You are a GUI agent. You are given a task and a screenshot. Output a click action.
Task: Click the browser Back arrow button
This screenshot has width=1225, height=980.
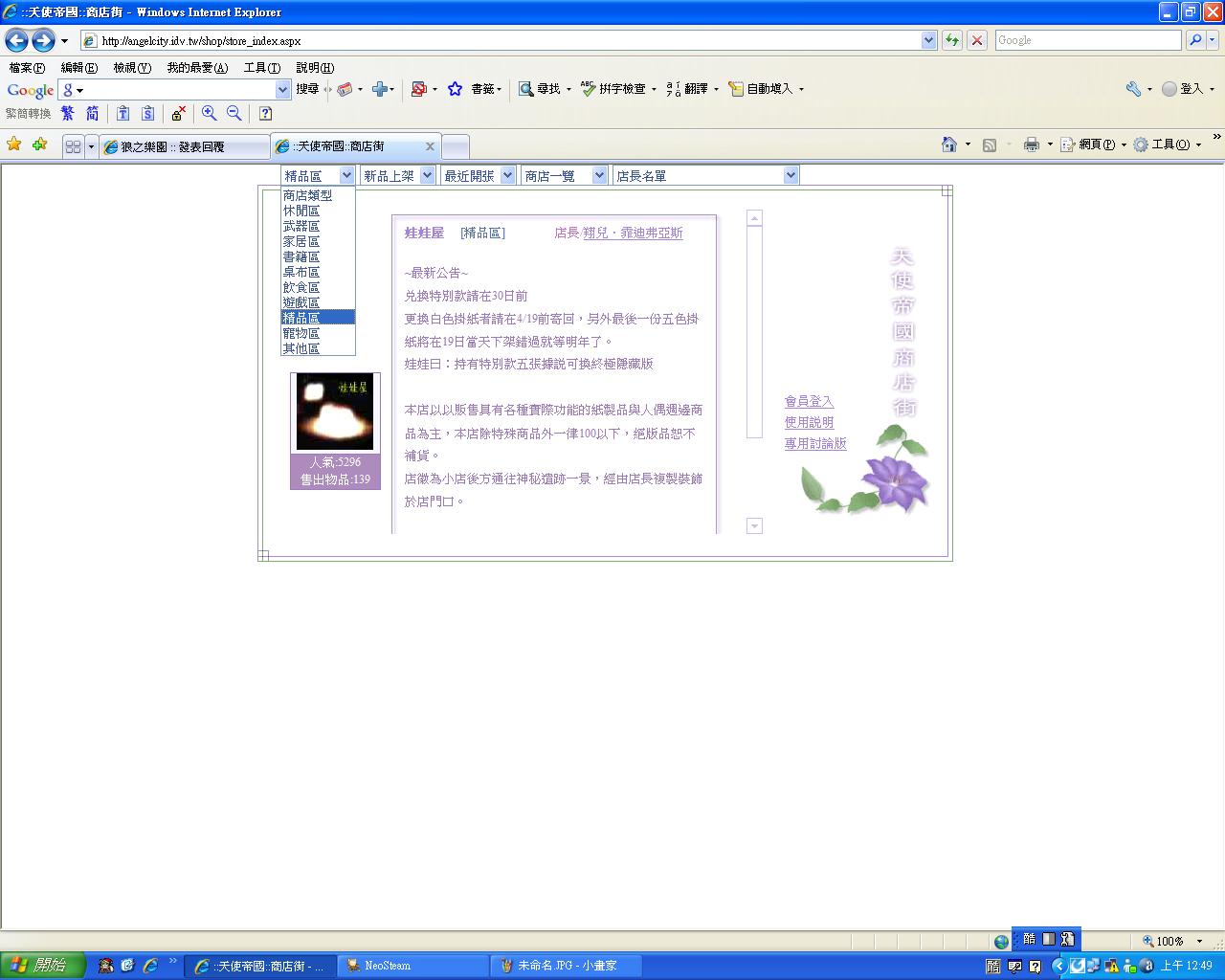point(16,40)
